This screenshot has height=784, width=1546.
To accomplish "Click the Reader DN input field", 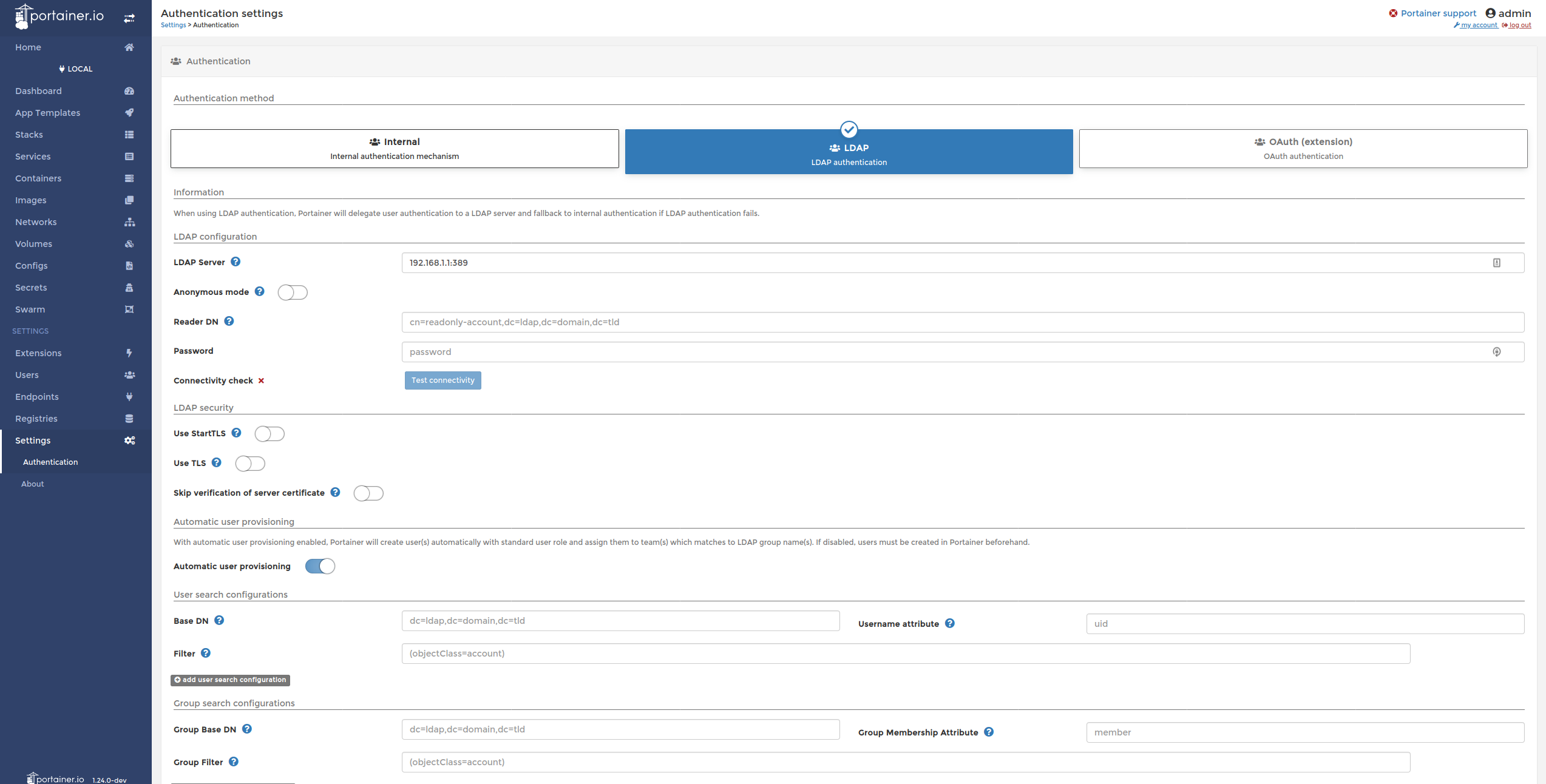I will point(963,322).
